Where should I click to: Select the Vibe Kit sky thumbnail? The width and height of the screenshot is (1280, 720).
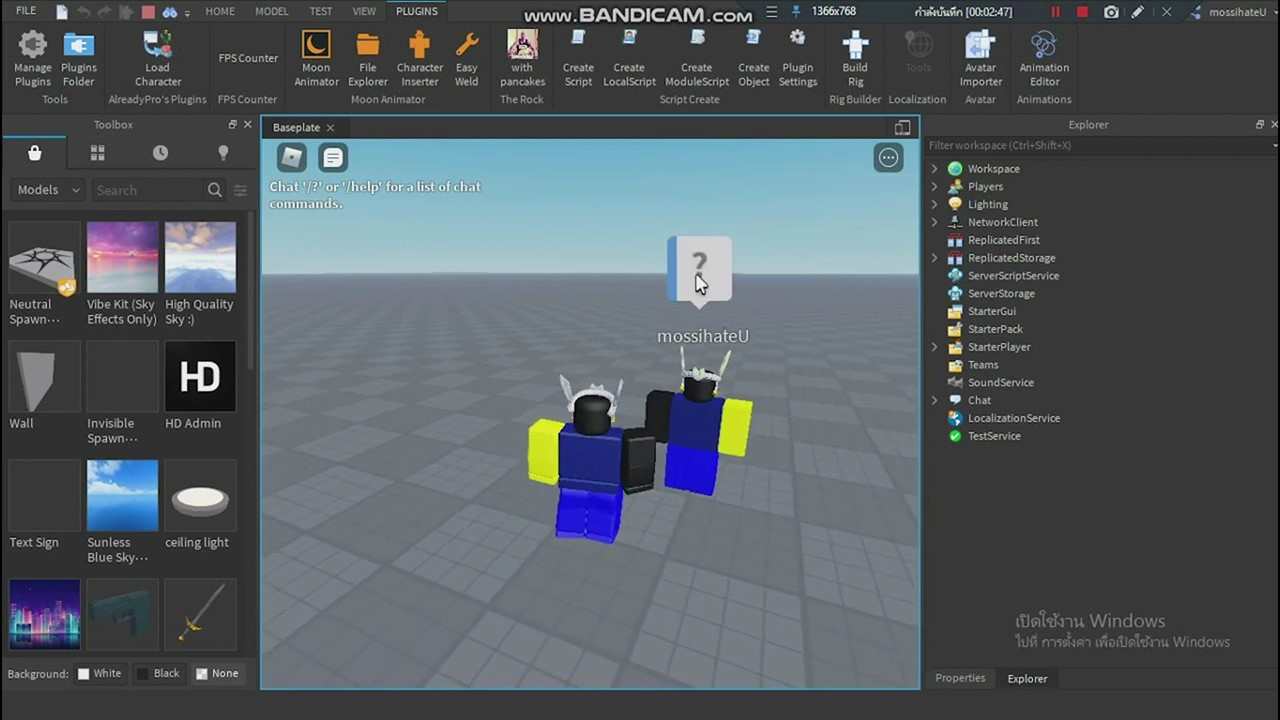(122, 257)
